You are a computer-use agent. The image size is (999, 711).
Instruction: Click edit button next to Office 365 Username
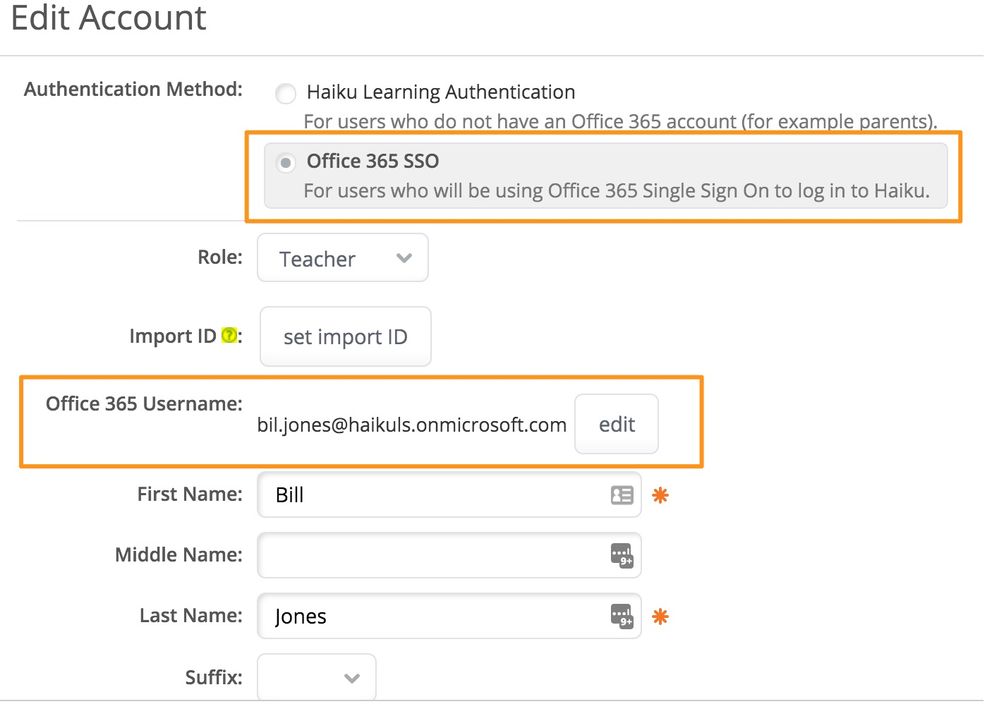pyautogui.click(x=616, y=424)
